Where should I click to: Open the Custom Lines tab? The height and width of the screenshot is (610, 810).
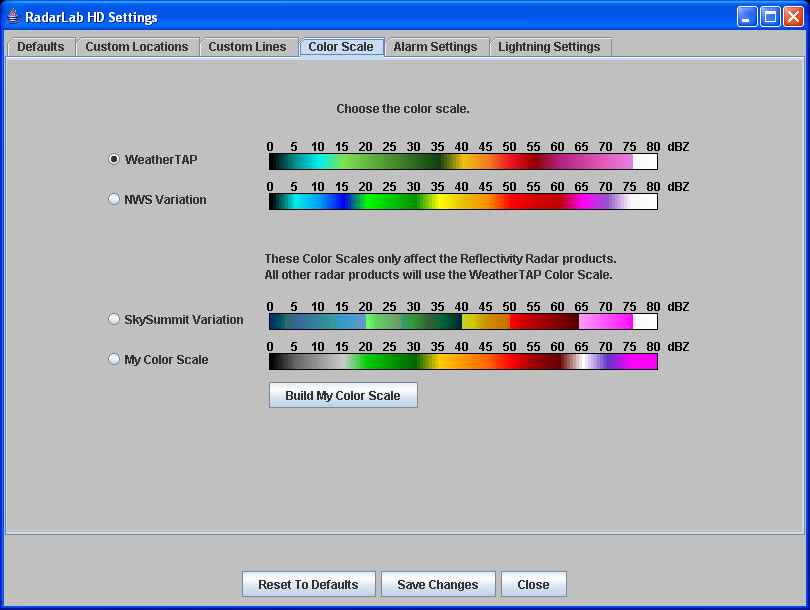247,46
